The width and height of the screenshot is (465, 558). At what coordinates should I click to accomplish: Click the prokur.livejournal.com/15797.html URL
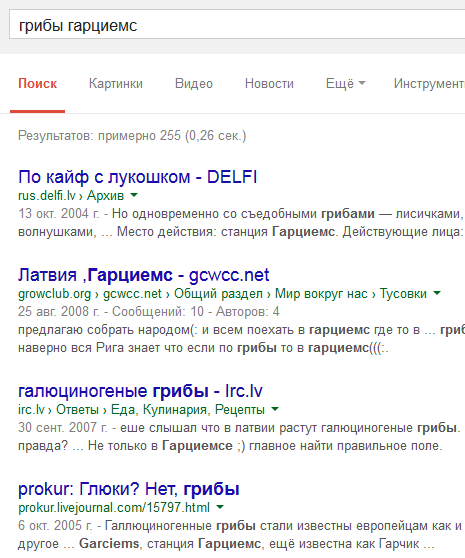point(114,507)
